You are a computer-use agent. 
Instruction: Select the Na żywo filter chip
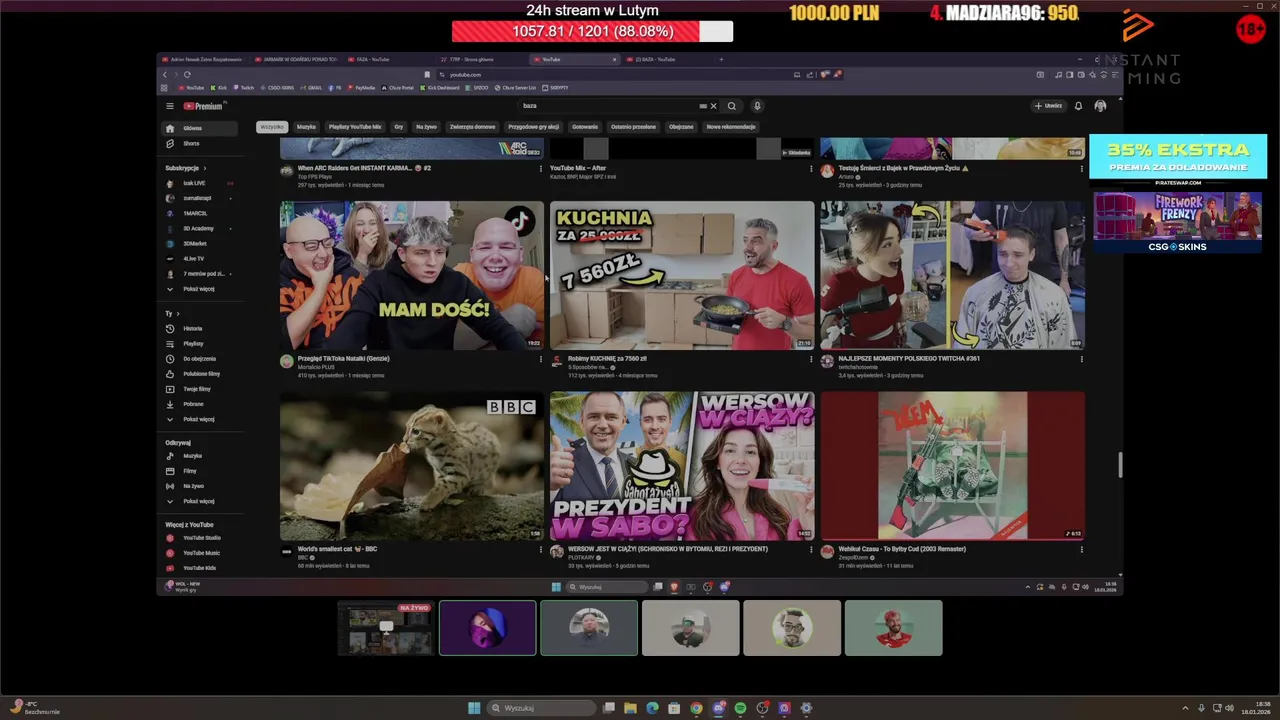(x=427, y=127)
